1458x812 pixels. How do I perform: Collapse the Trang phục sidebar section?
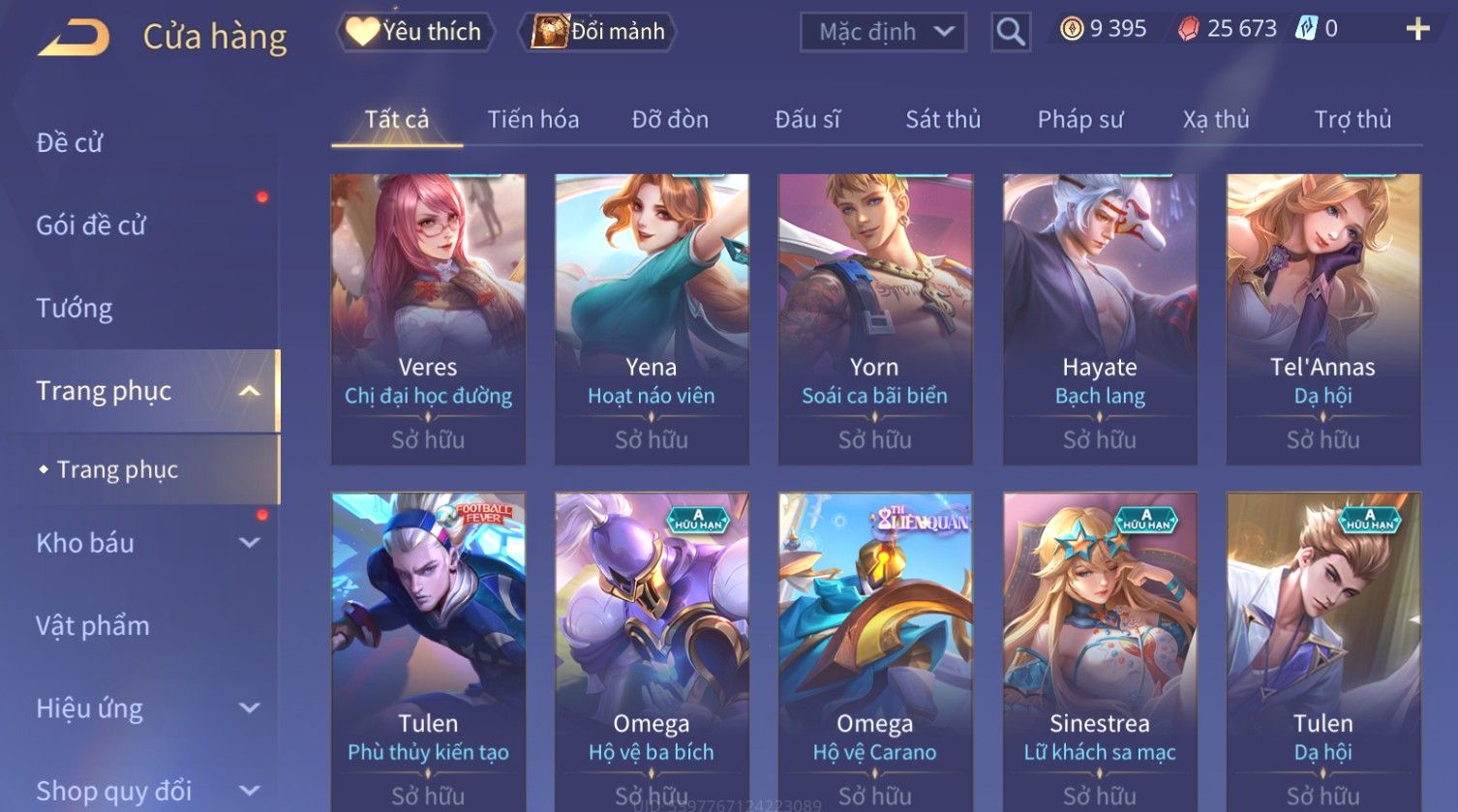(x=249, y=391)
